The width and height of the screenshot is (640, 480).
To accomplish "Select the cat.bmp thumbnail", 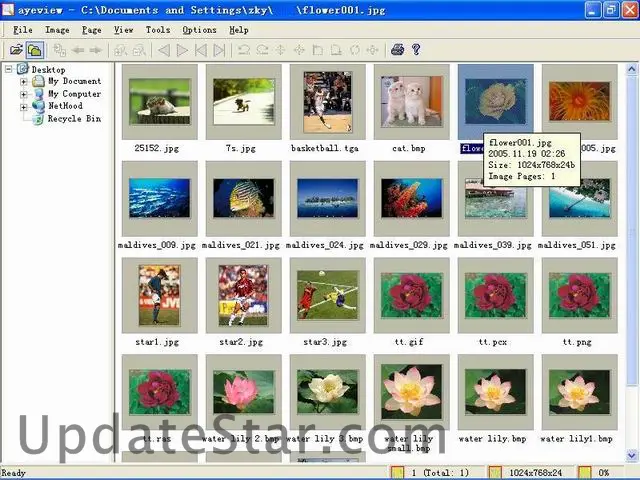I will 411,102.
